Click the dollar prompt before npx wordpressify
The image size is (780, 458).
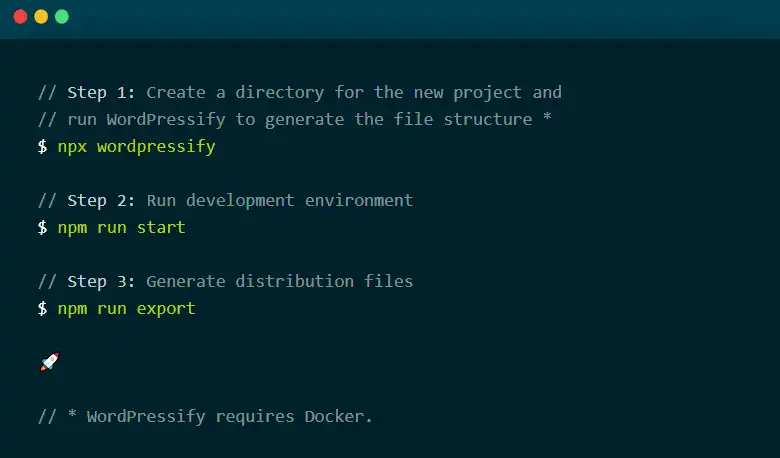coord(43,147)
